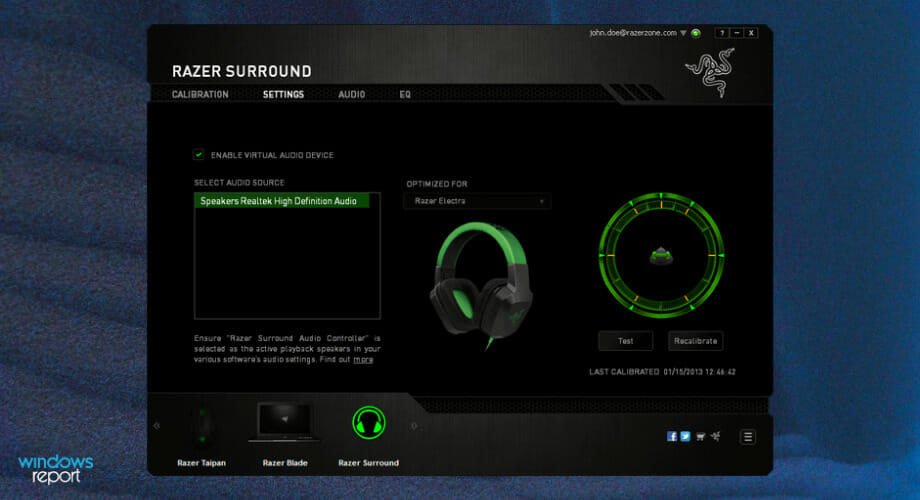Screen dimensions: 920x500
Task: Click the Razer Electra headset image
Action: (x=481, y=286)
